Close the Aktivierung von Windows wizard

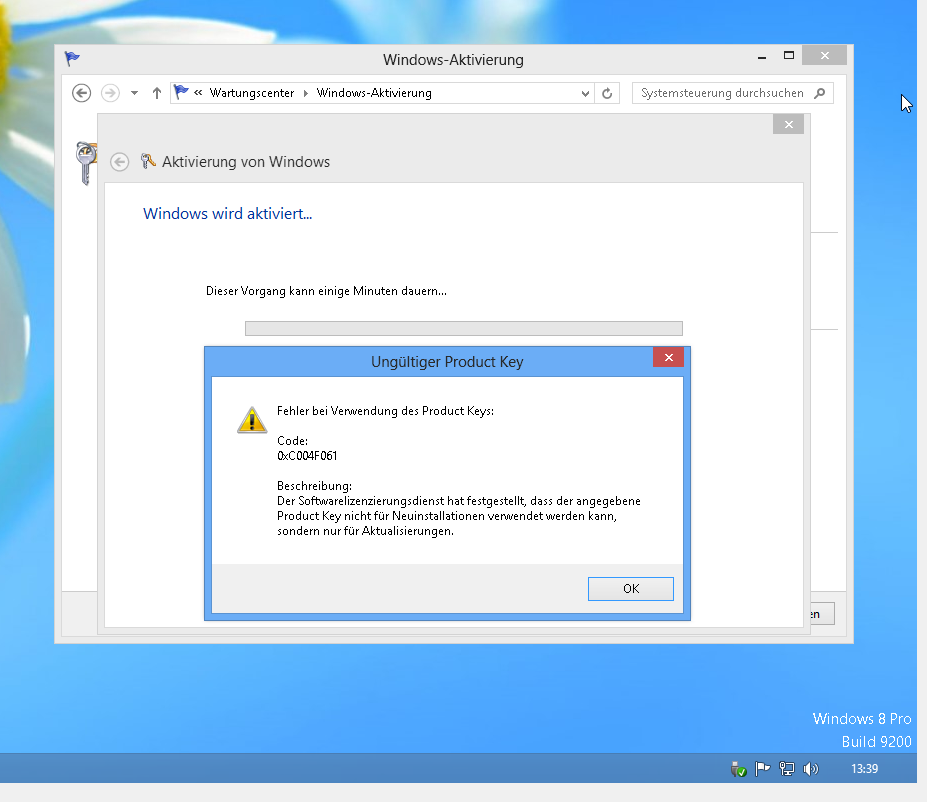pos(788,124)
